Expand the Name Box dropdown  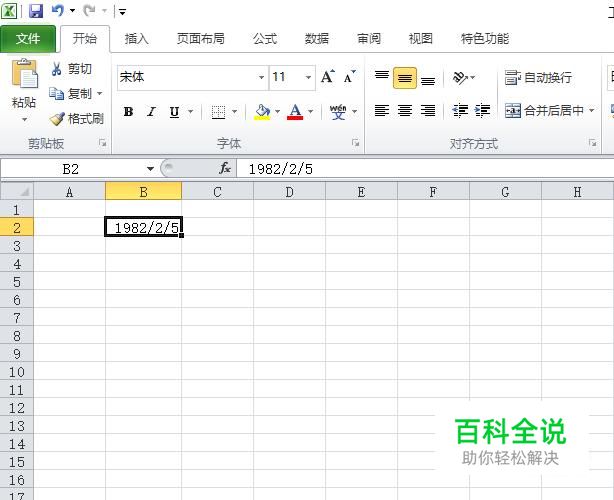tap(150, 169)
